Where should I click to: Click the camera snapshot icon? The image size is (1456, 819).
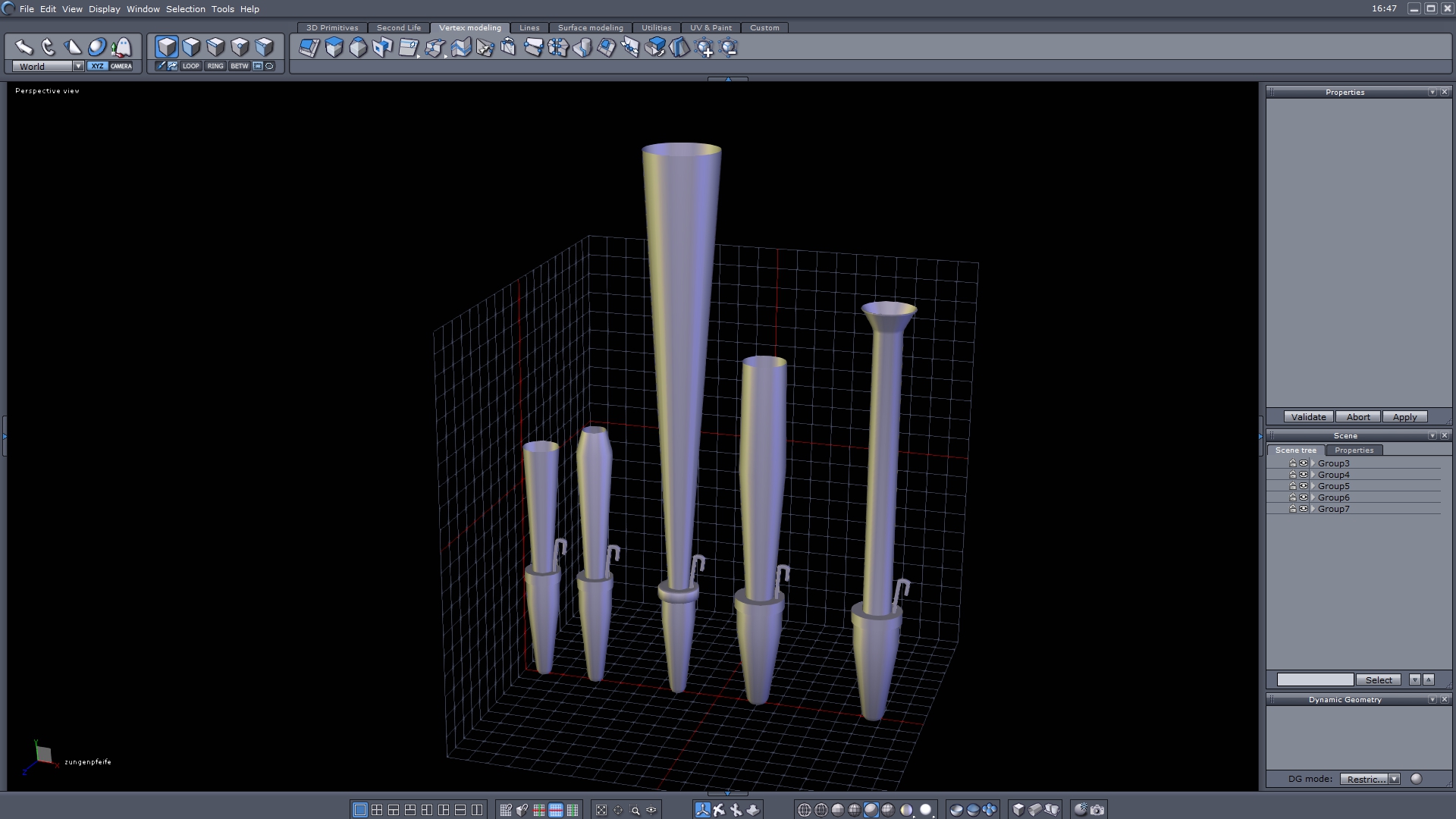point(1097,810)
